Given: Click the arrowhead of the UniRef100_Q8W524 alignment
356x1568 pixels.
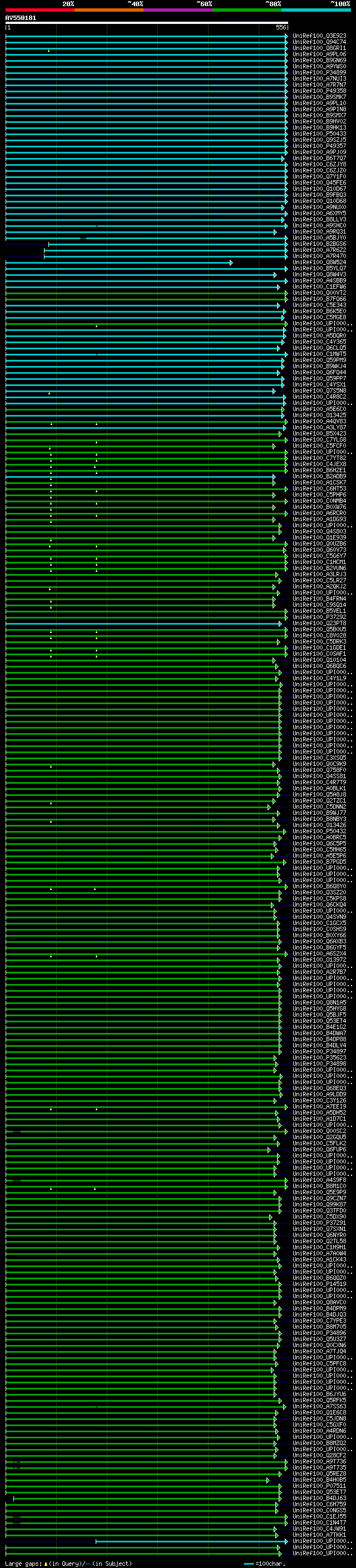Looking at the screenshot, I should click(231, 263).
